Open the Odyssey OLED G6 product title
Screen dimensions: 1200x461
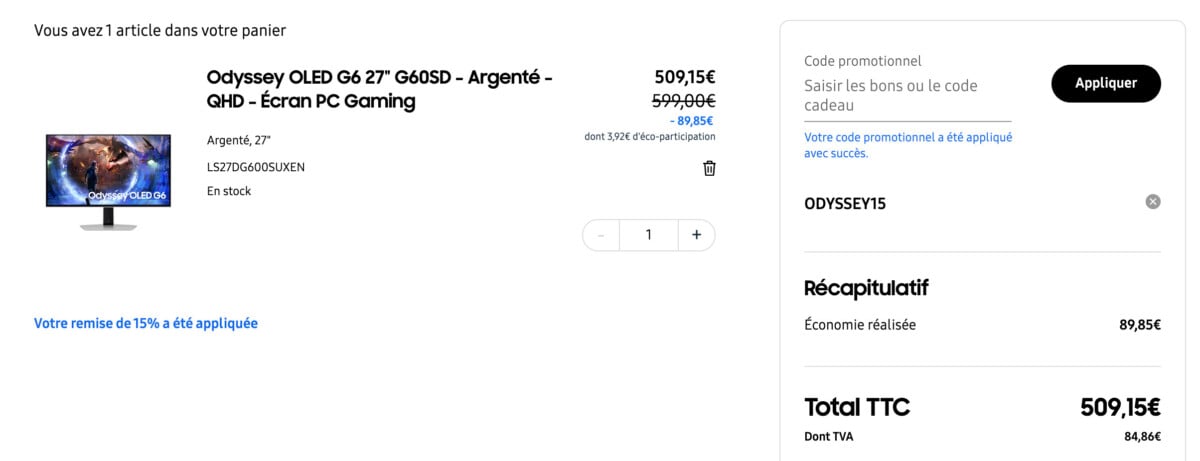point(379,89)
